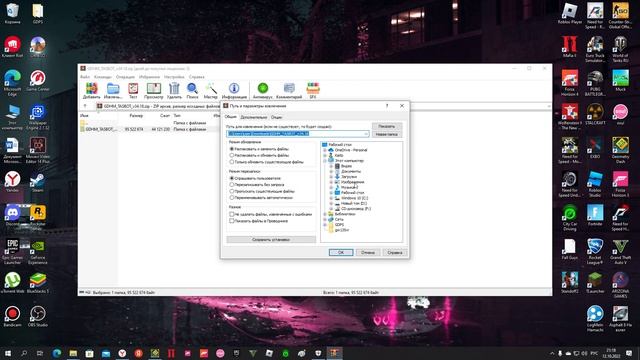The height and width of the screenshot is (360, 640).
Task: Select the GDPS folder in the tree
Action: (339, 224)
